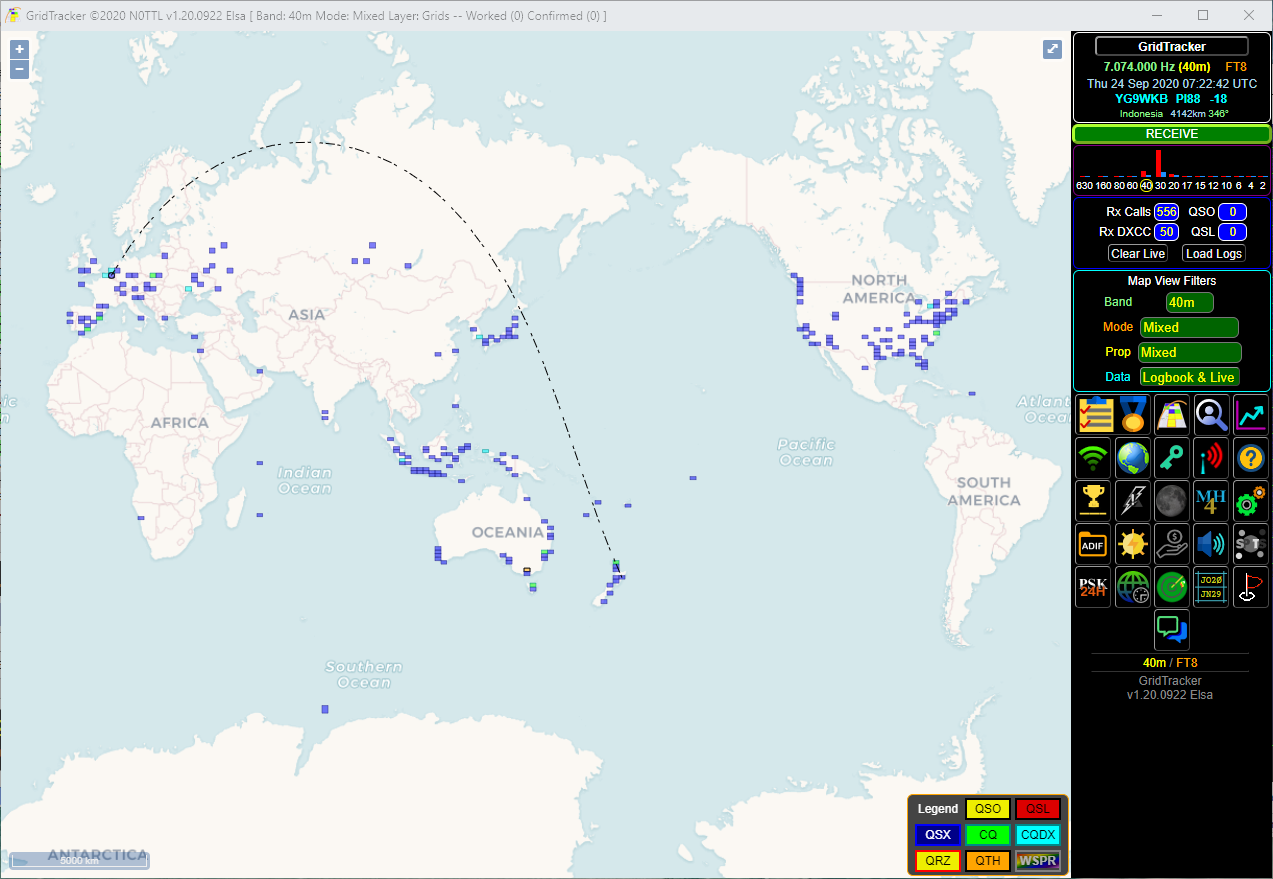The width and height of the screenshot is (1273, 879).
Task: Click the callsign lookup magnifier icon
Action: click(x=1211, y=414)
